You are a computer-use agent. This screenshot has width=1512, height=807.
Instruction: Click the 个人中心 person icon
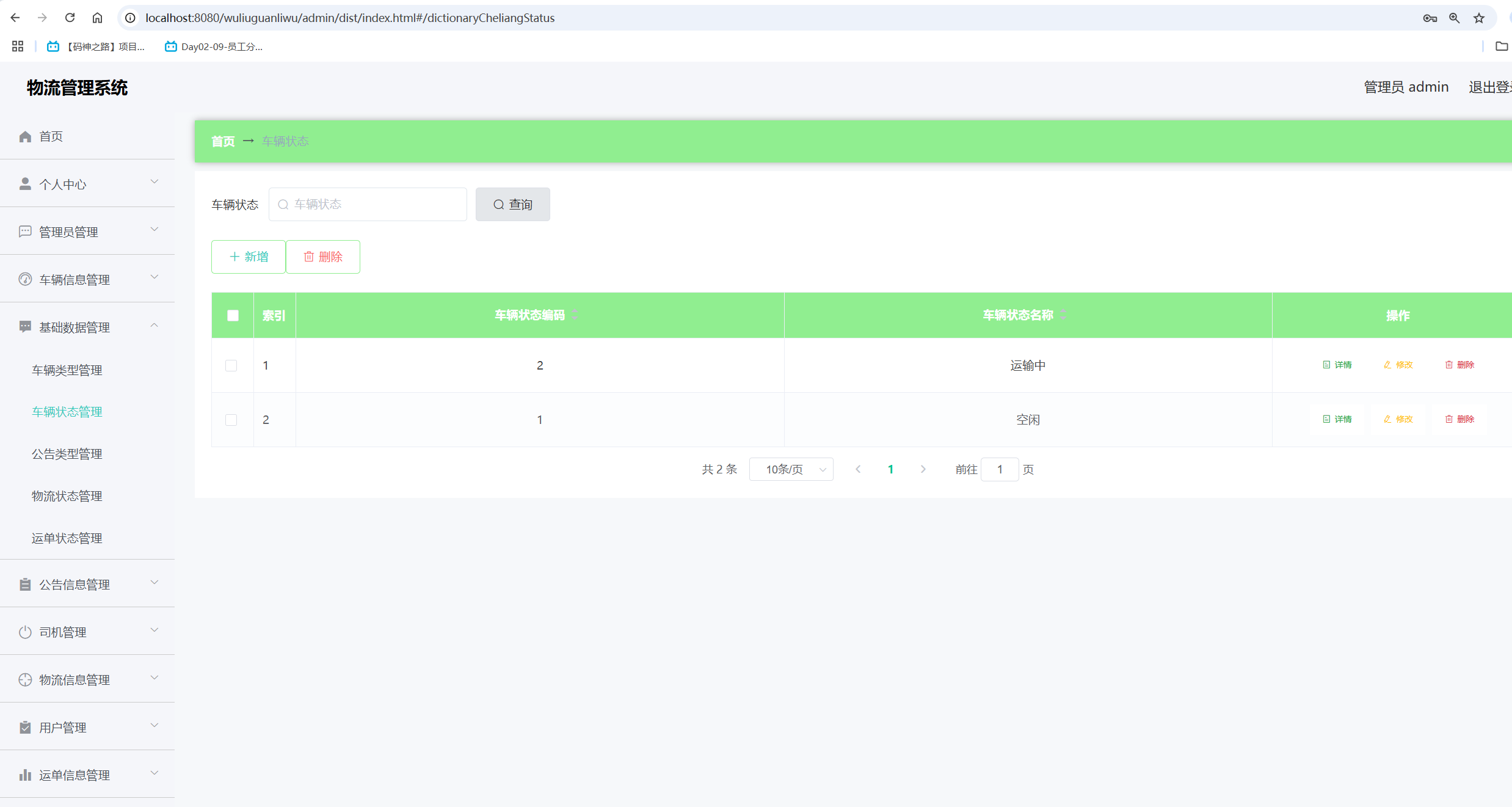[25, 184]
